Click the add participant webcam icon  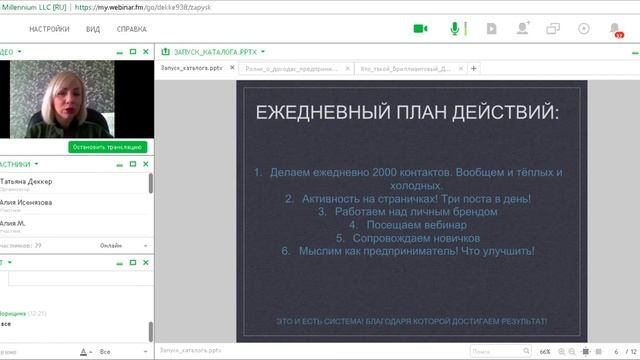pyautogui.click(x=523, y=28)
